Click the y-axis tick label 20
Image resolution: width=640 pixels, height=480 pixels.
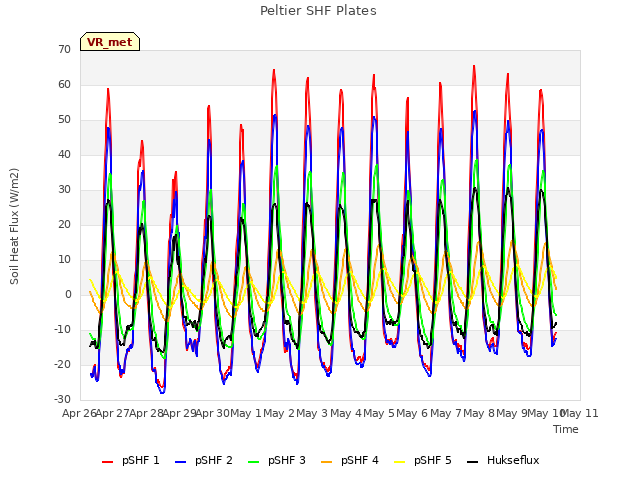pos(64,224)
